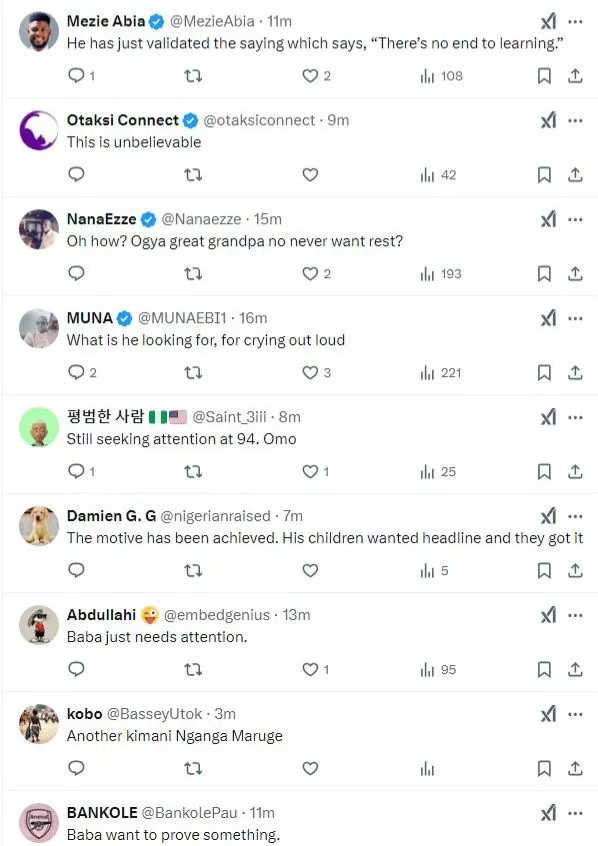Retweet Otaksi Connect's post
The height and width of the screenshot is (846, 598).
coord(193,175)
